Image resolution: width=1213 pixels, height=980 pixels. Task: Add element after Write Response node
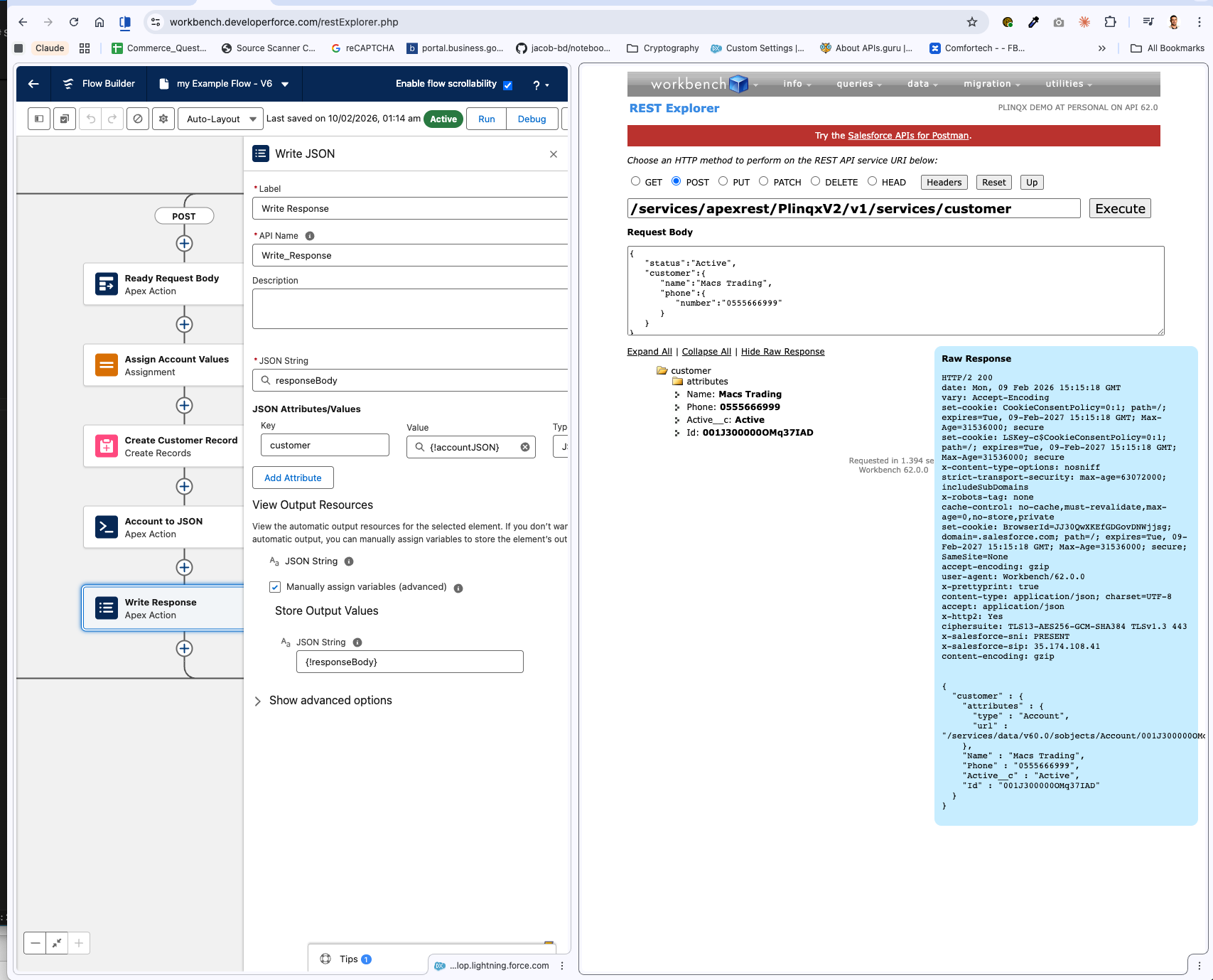[184, 649]
